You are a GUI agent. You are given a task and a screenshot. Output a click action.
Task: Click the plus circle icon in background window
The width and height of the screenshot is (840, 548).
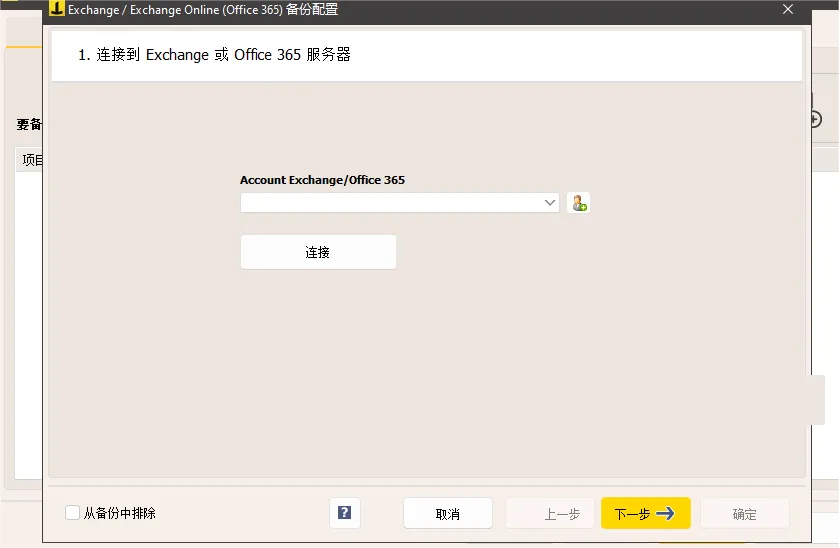tap(816, 119)
